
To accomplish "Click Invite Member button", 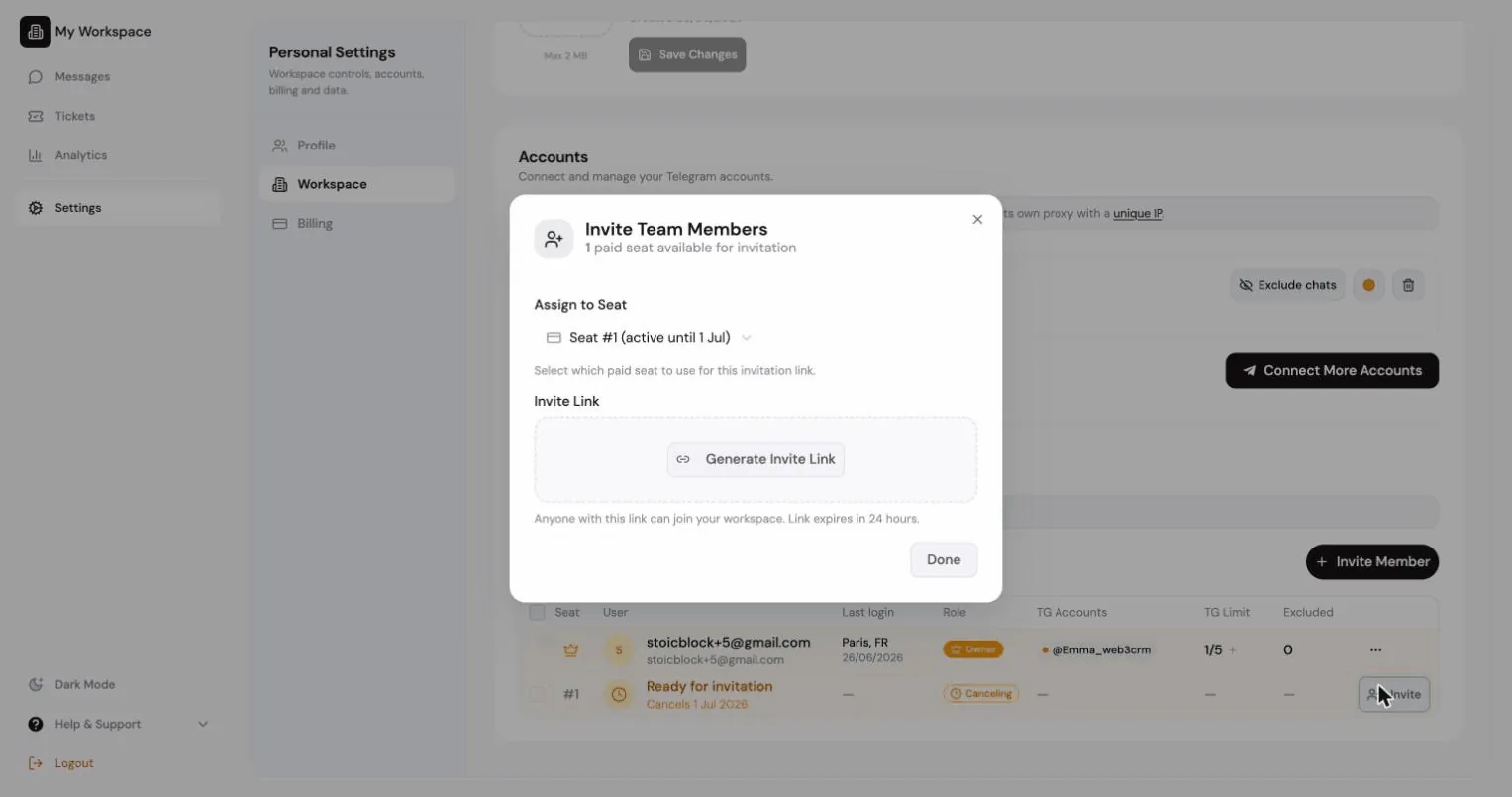I will tap(1372, 561).
